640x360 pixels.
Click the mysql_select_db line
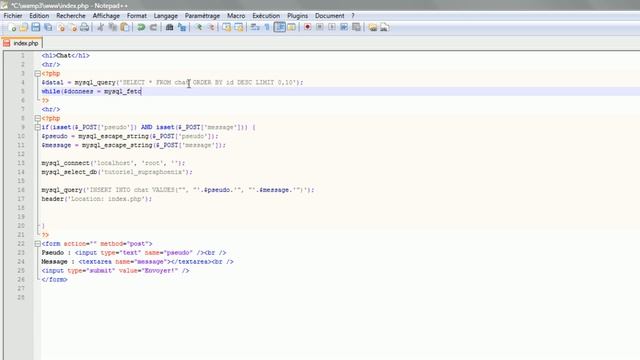point(117,172)
